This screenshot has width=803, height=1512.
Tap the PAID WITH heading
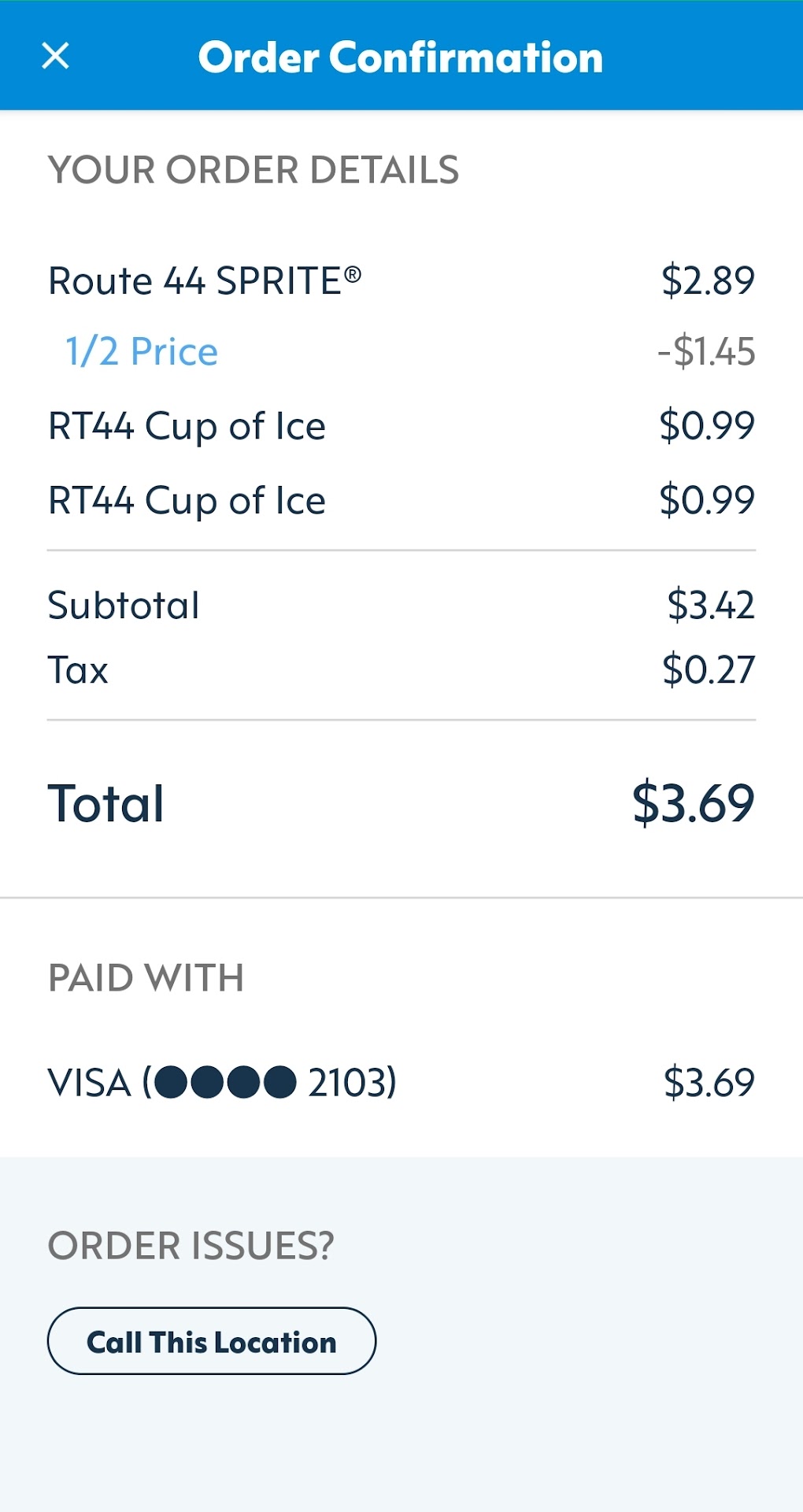(146, 978)
